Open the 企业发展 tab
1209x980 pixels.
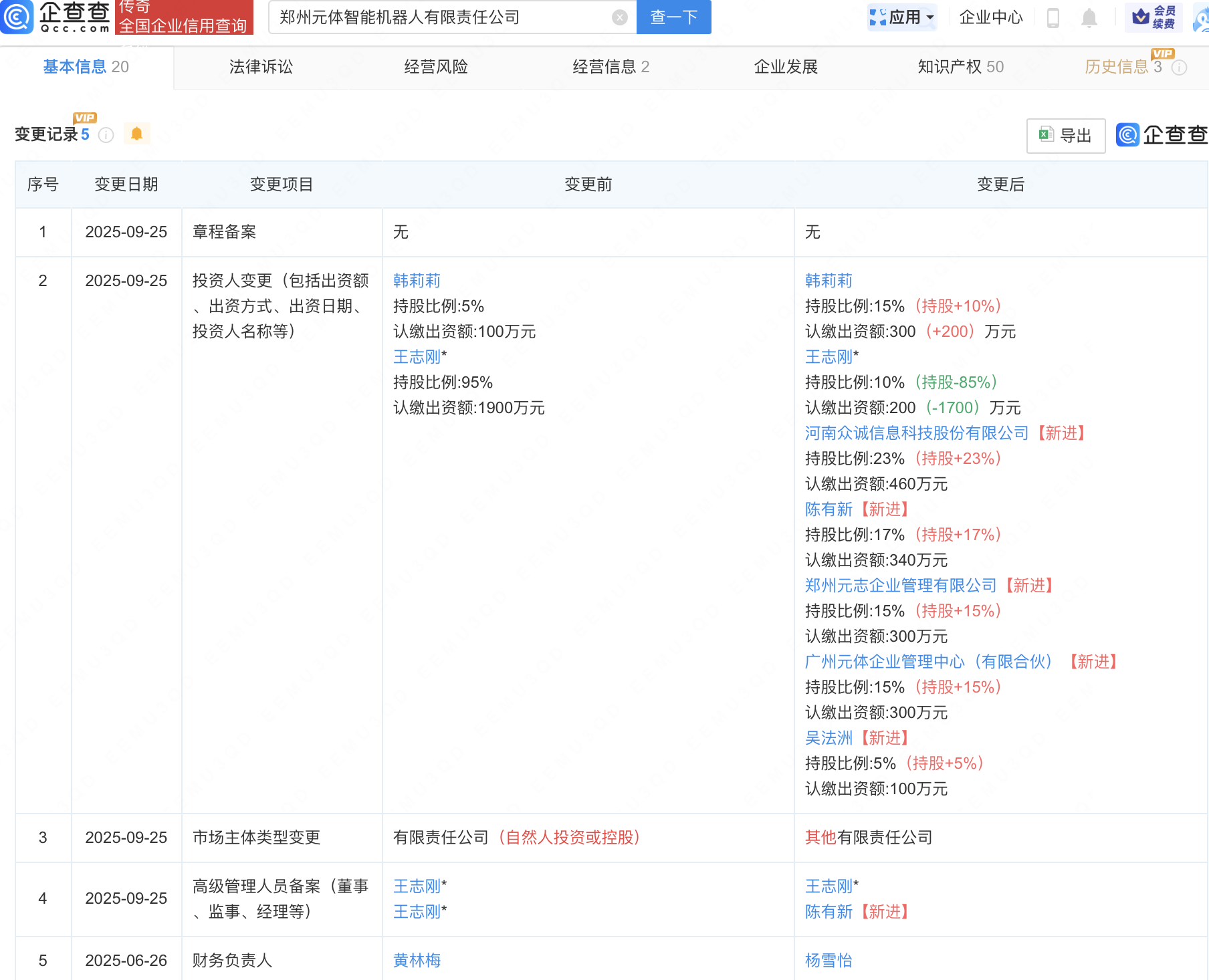[786, 67]
